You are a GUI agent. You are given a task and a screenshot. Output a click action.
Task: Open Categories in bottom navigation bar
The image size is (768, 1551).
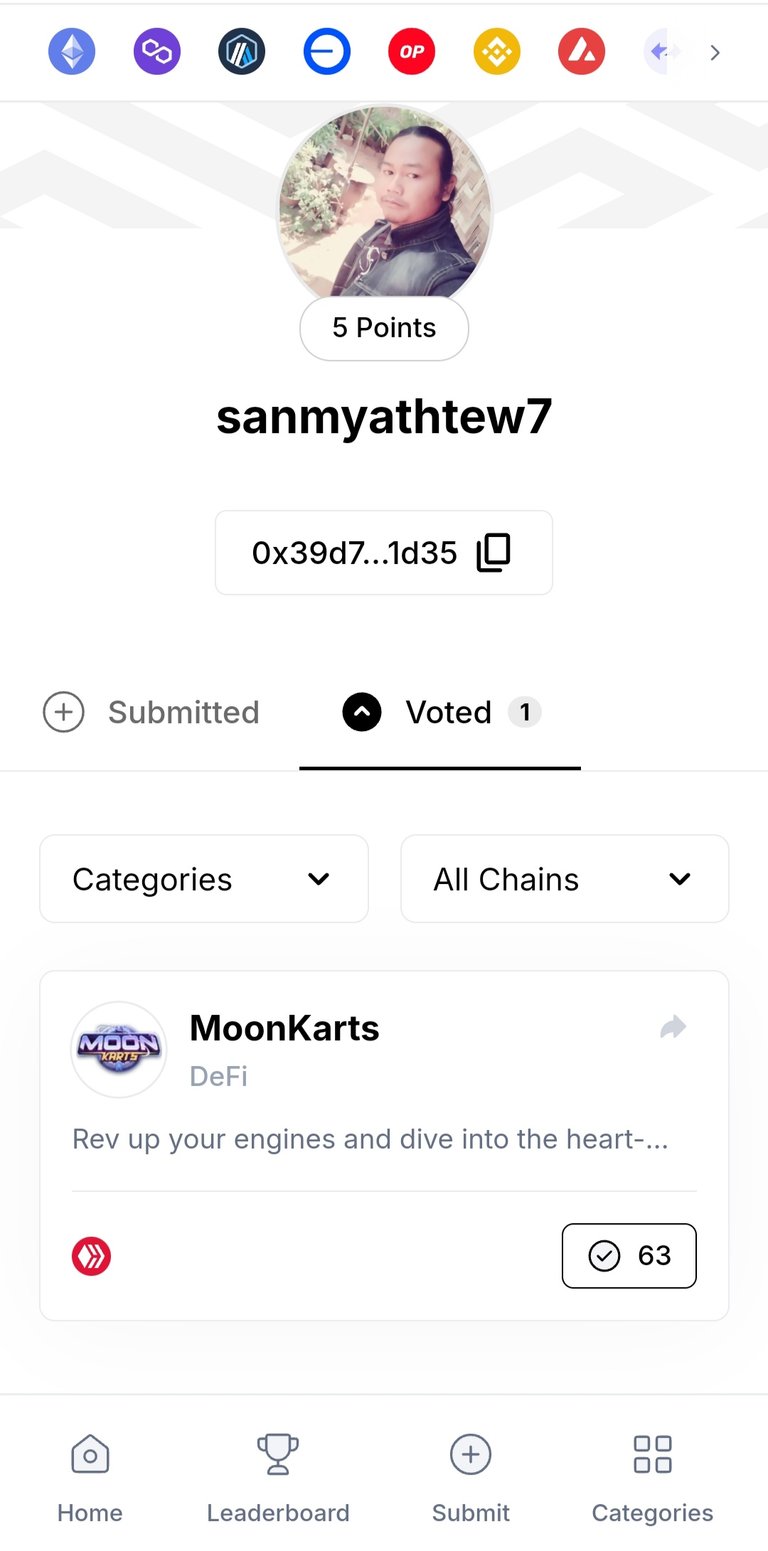653,1479
